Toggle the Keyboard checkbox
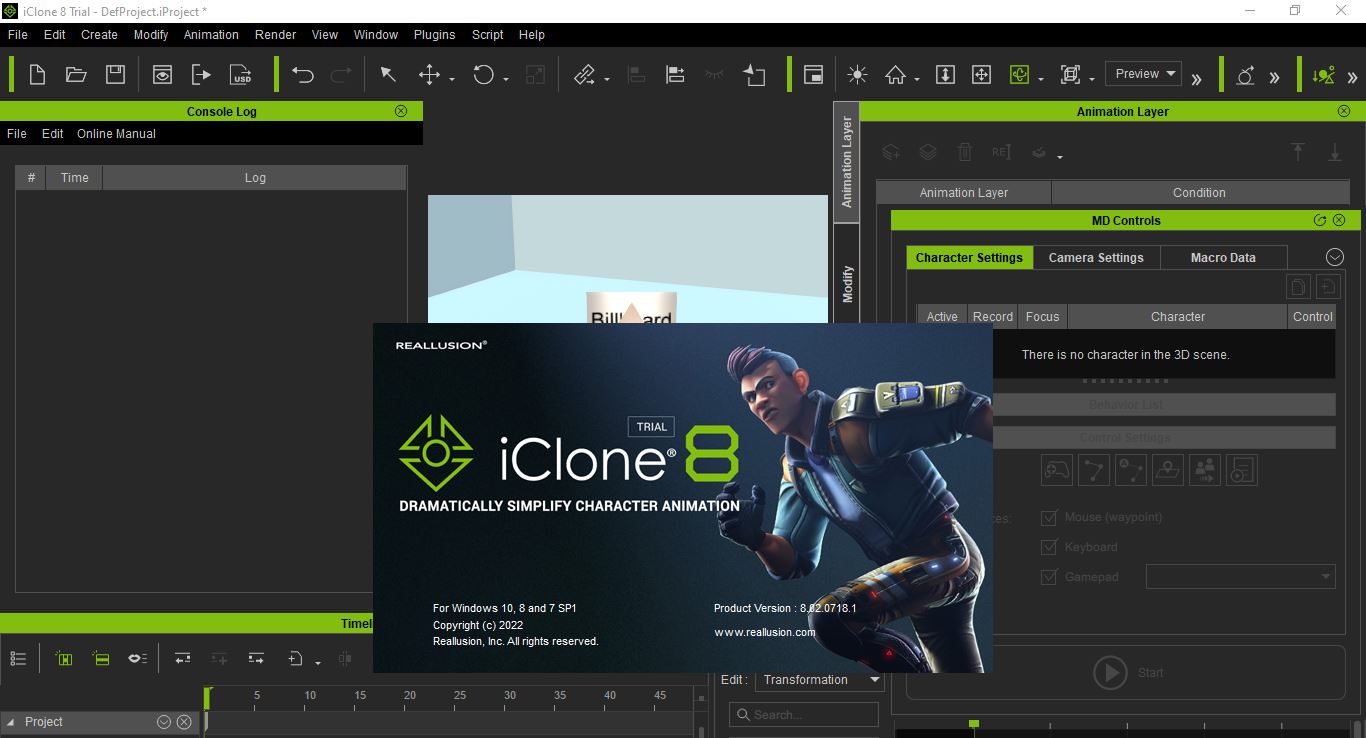The height and width of the screenshot is (738, 1366). coord(1049,547)
